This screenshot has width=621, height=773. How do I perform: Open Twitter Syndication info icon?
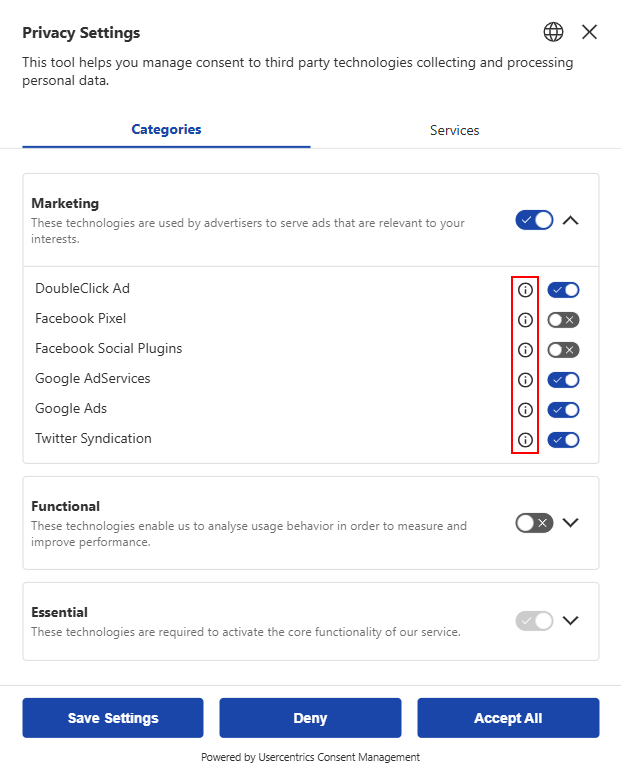pos(525,440)
